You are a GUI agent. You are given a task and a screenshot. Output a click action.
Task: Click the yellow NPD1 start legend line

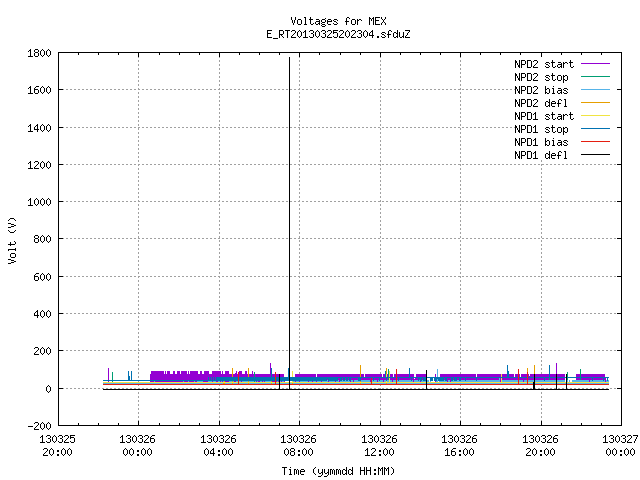tap(595, 116)
